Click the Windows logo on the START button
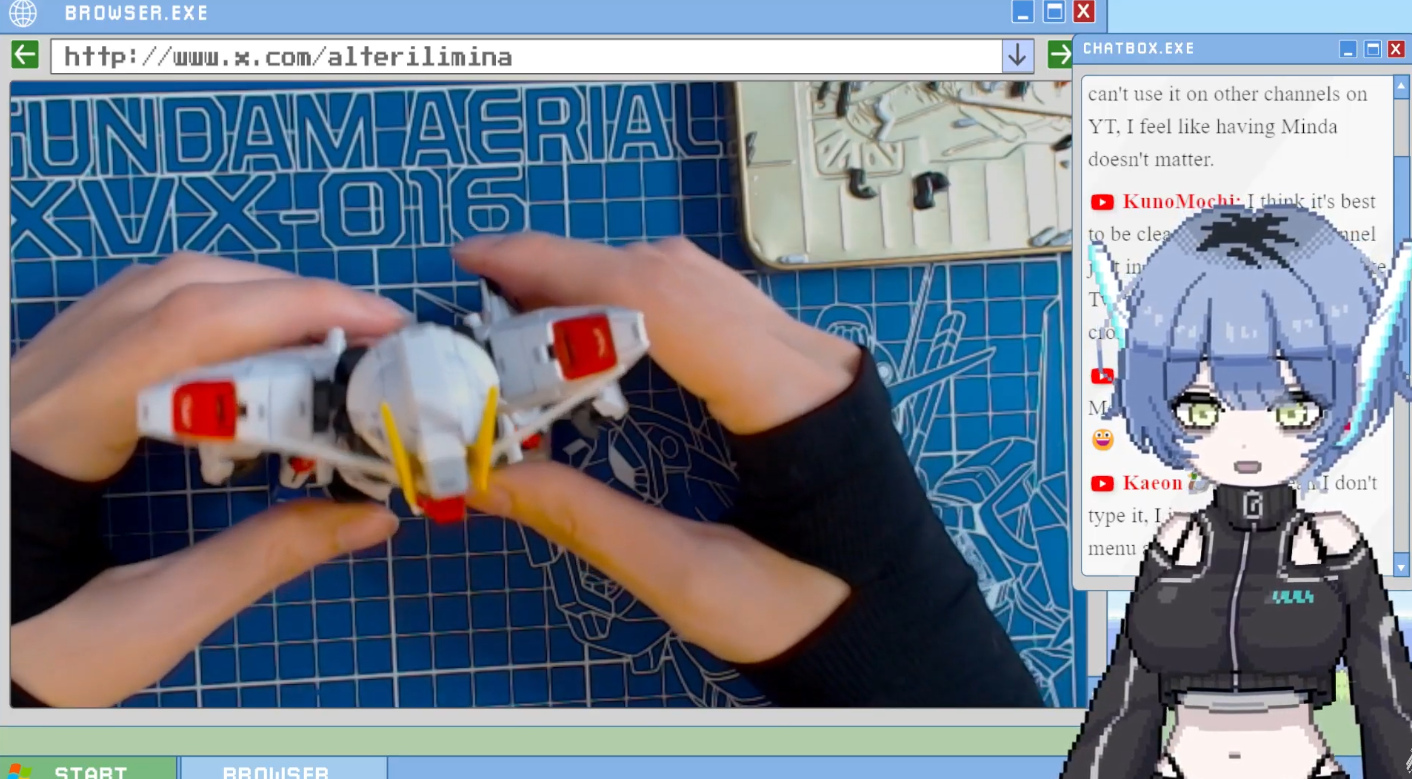 [x=19, y=771]
